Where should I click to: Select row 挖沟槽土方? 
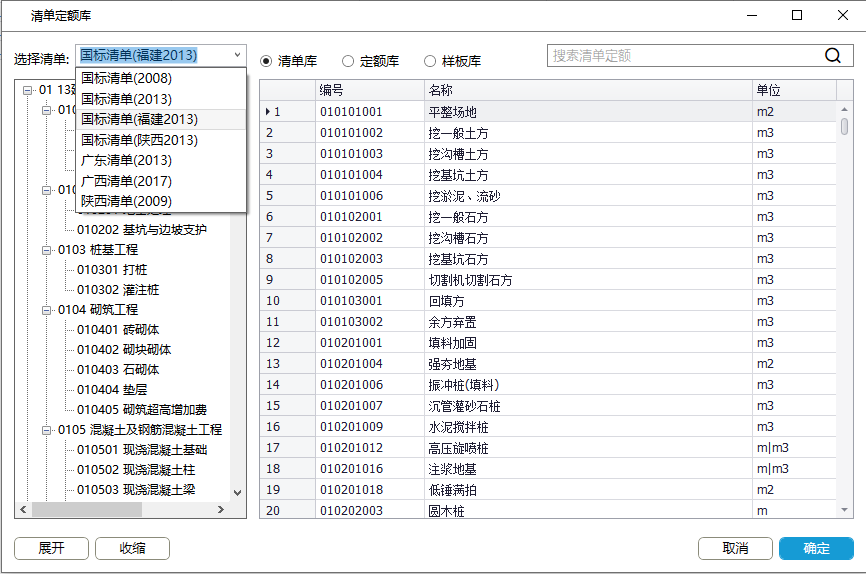[548, 154]
